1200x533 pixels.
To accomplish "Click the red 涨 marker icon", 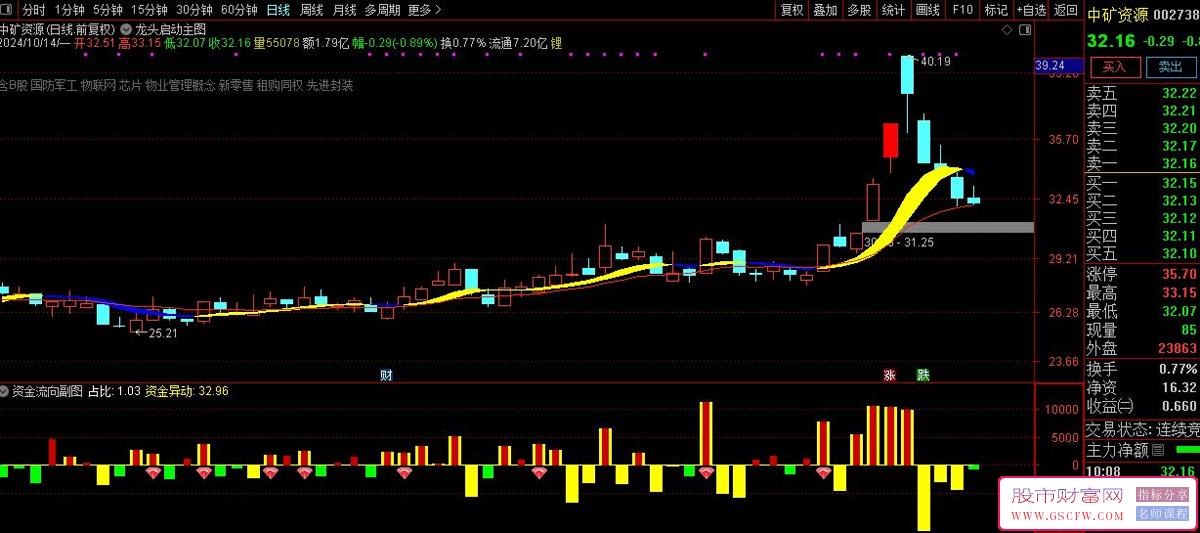I will [x=889, y=375].
